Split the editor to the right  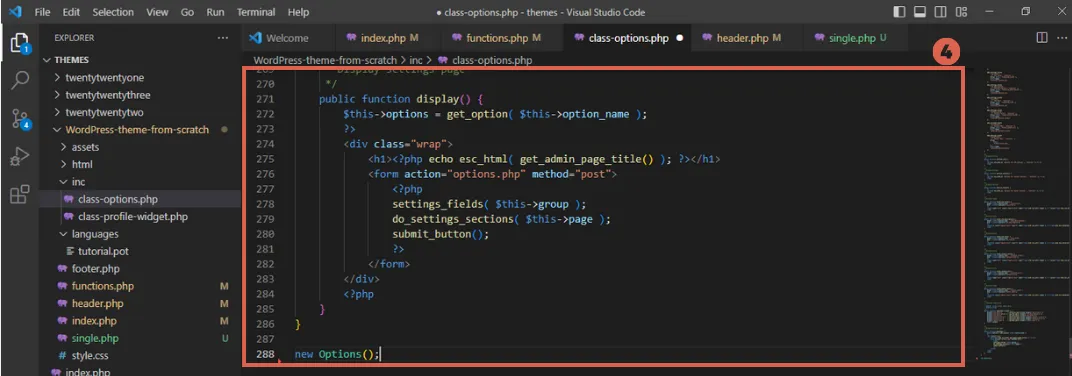click(x=1042, y=38)
